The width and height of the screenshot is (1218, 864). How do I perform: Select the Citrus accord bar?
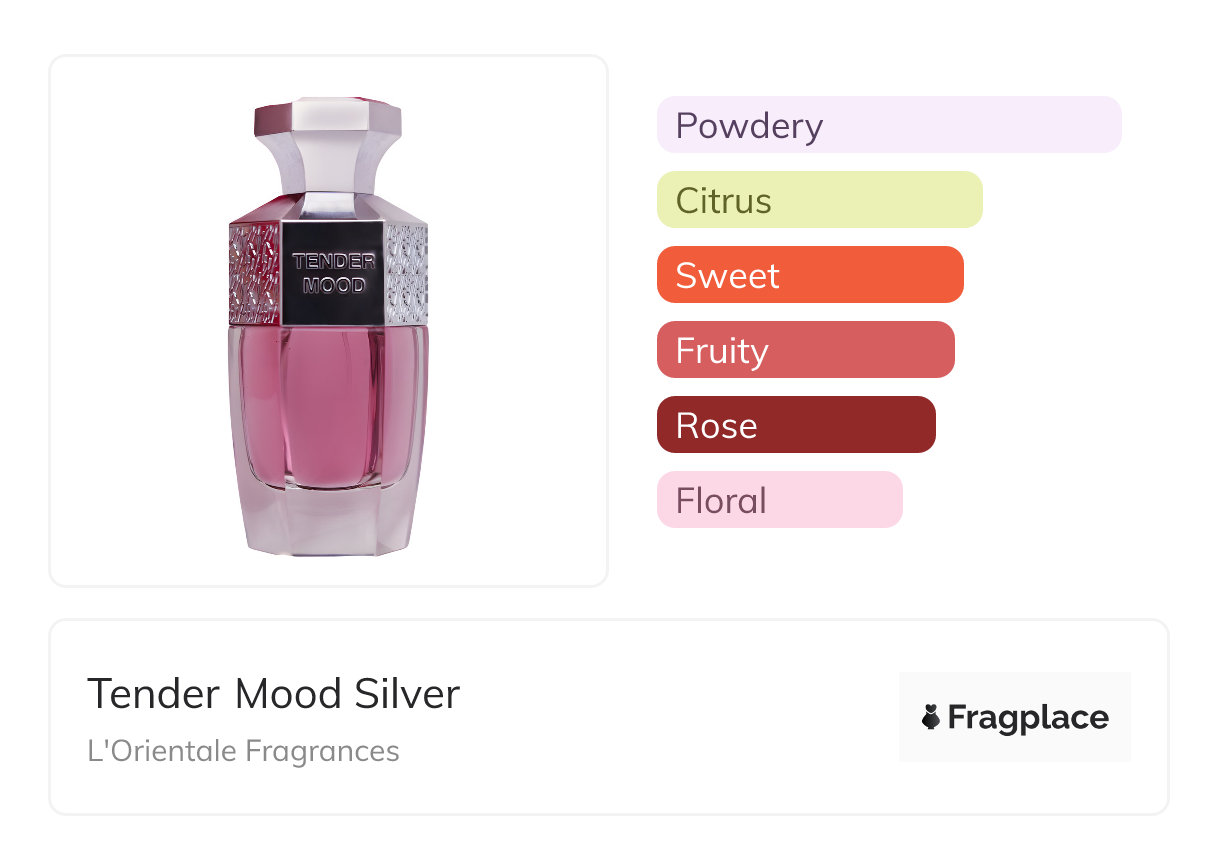pos(819,200)
